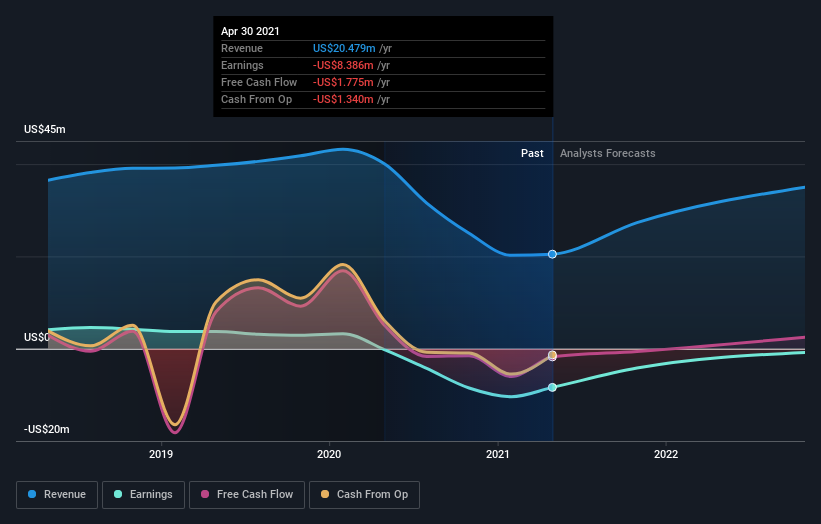Click the US$45m y-axis label
821x524 pixels.
[45, 129]
